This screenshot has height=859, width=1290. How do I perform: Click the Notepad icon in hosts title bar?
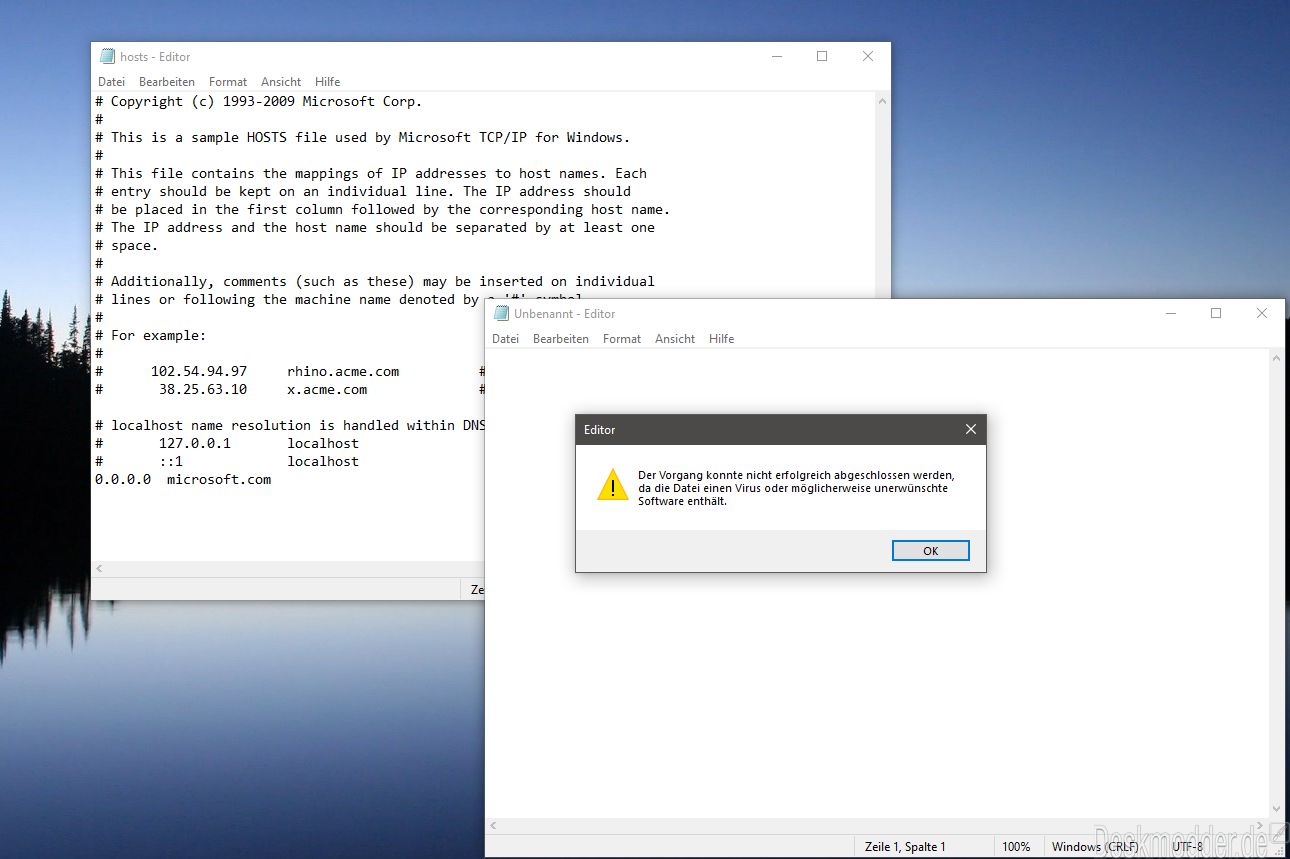click(108, 57)
